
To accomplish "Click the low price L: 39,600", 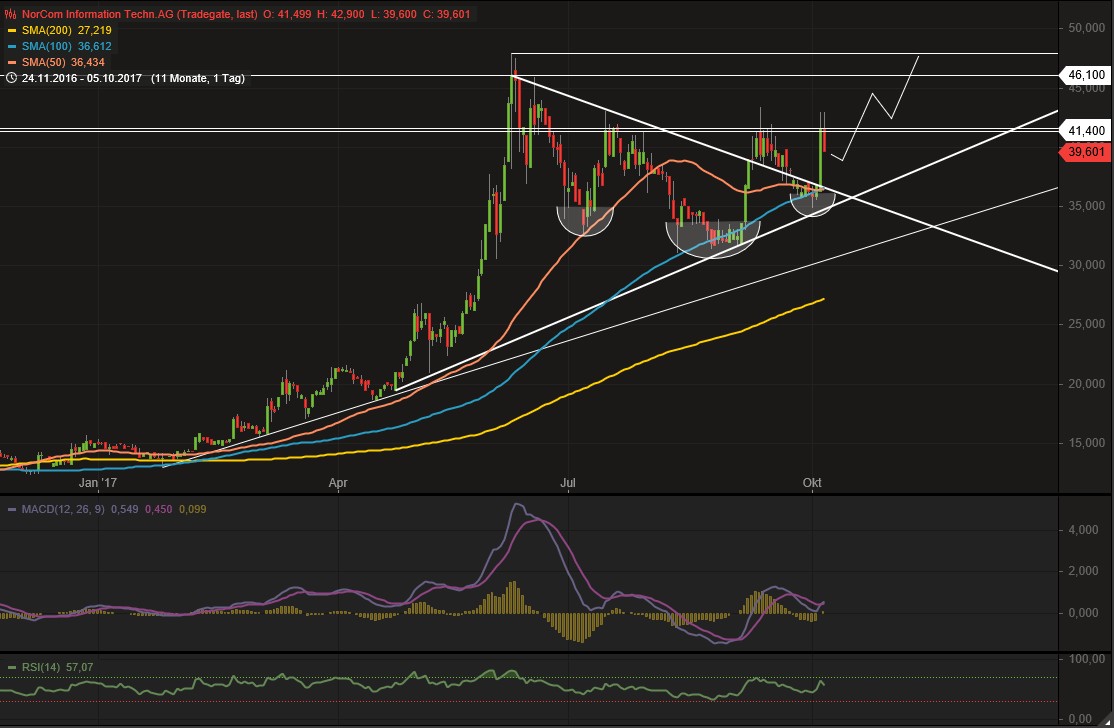I will click(394, 14).
